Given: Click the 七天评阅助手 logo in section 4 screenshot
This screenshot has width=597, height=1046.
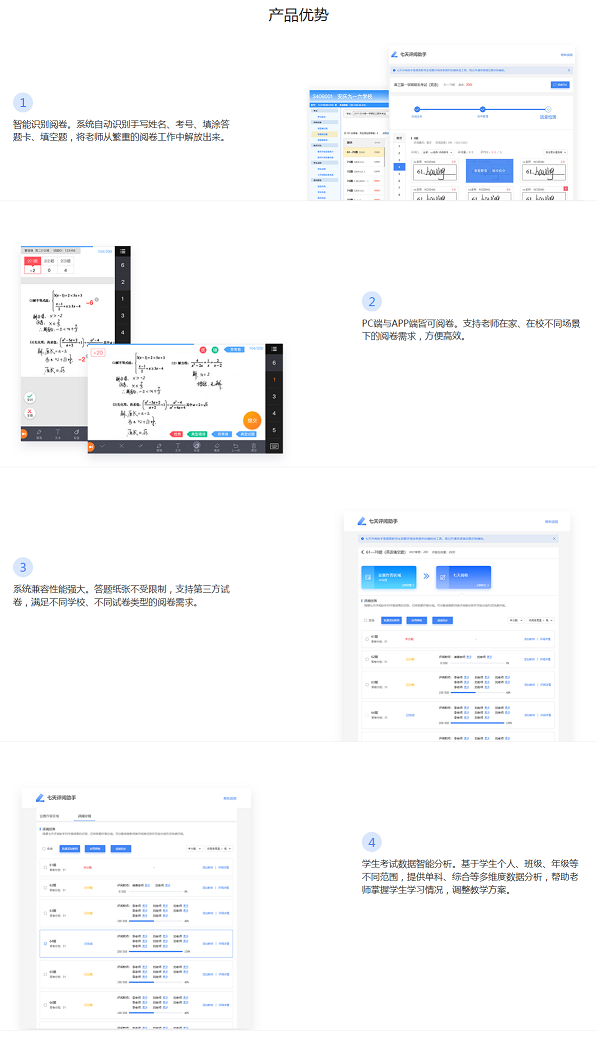Looking at the screenshot, I should click(55, 798).
